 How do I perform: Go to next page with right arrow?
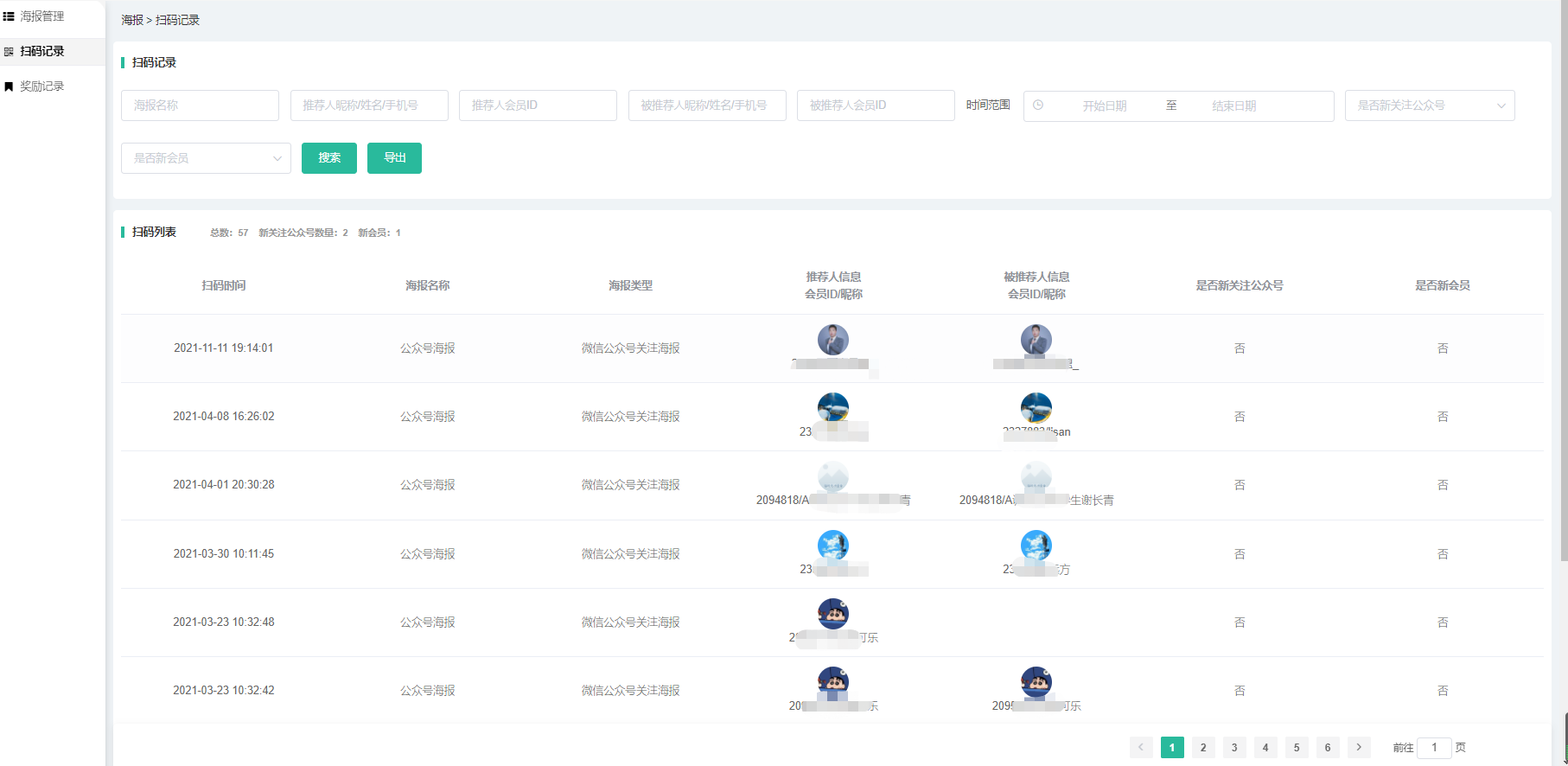point(1359,748)
